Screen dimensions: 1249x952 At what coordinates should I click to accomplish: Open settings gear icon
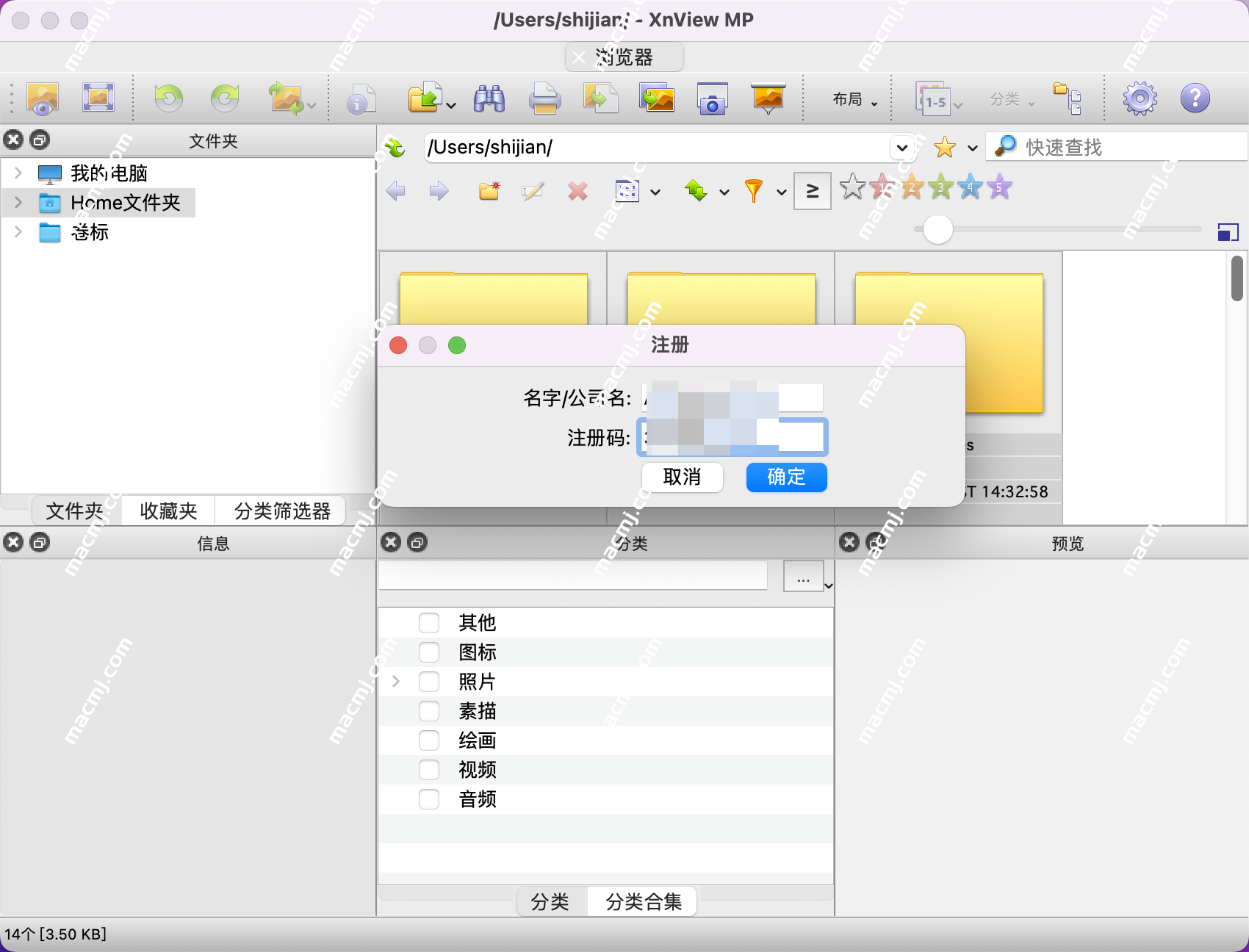click(x=1140, y=98)
